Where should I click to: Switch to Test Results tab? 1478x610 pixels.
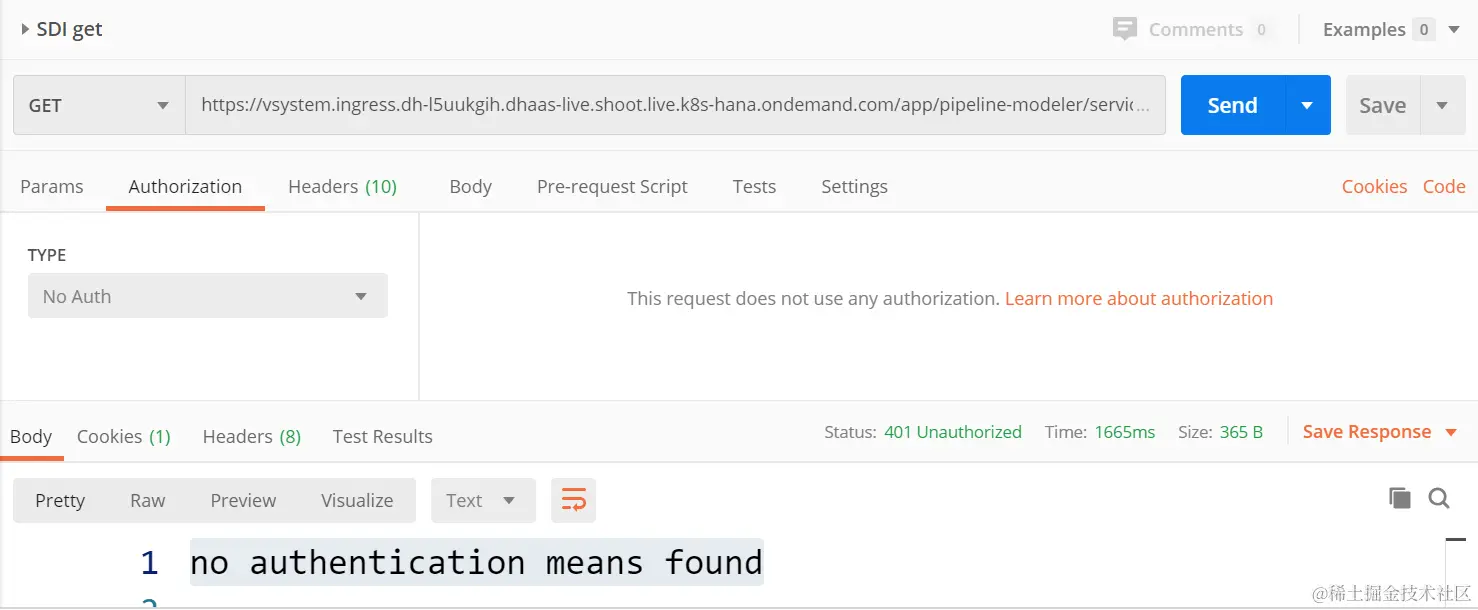[x=382, y=436]
